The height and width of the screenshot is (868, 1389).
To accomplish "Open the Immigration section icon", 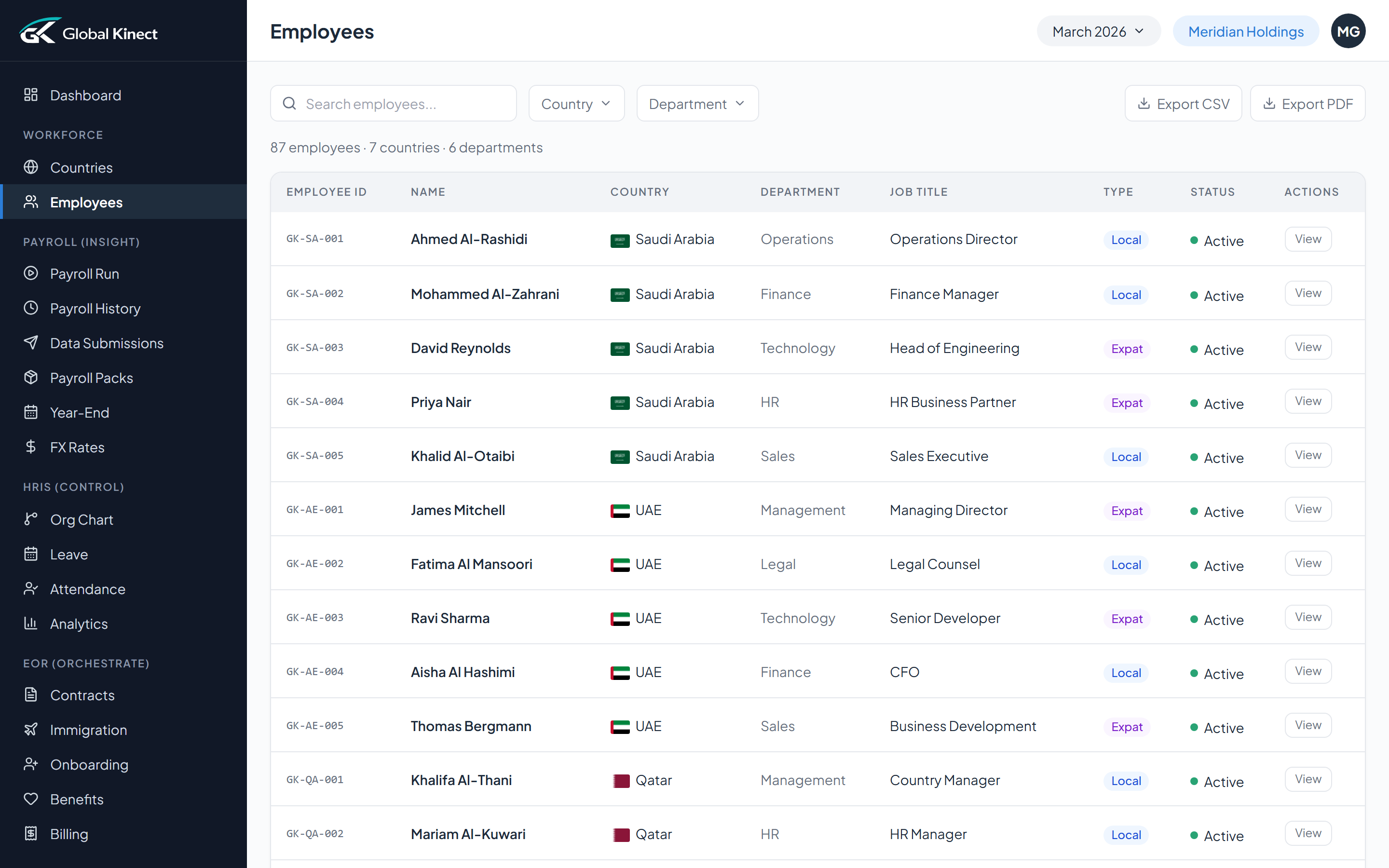I will click(31, 730).
